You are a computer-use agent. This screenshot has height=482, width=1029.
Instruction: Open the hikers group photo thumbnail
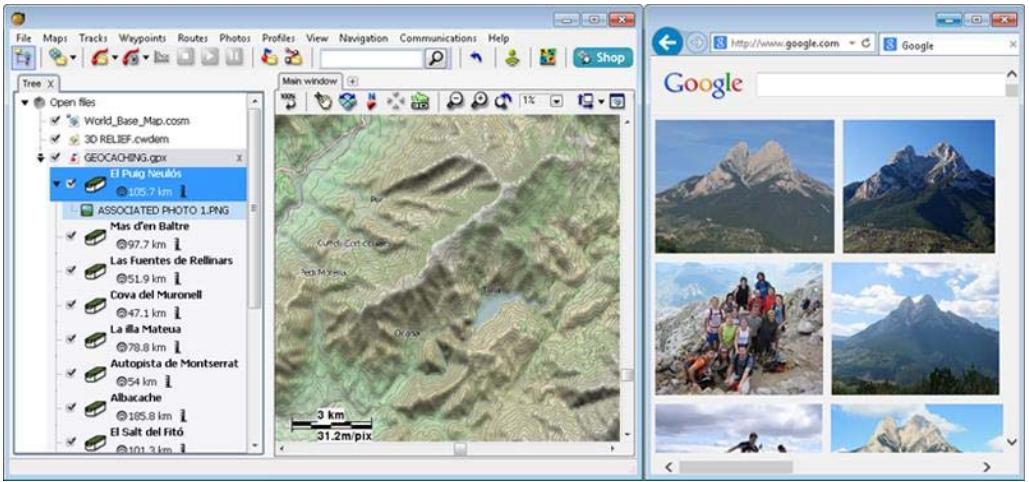[739, 328]
